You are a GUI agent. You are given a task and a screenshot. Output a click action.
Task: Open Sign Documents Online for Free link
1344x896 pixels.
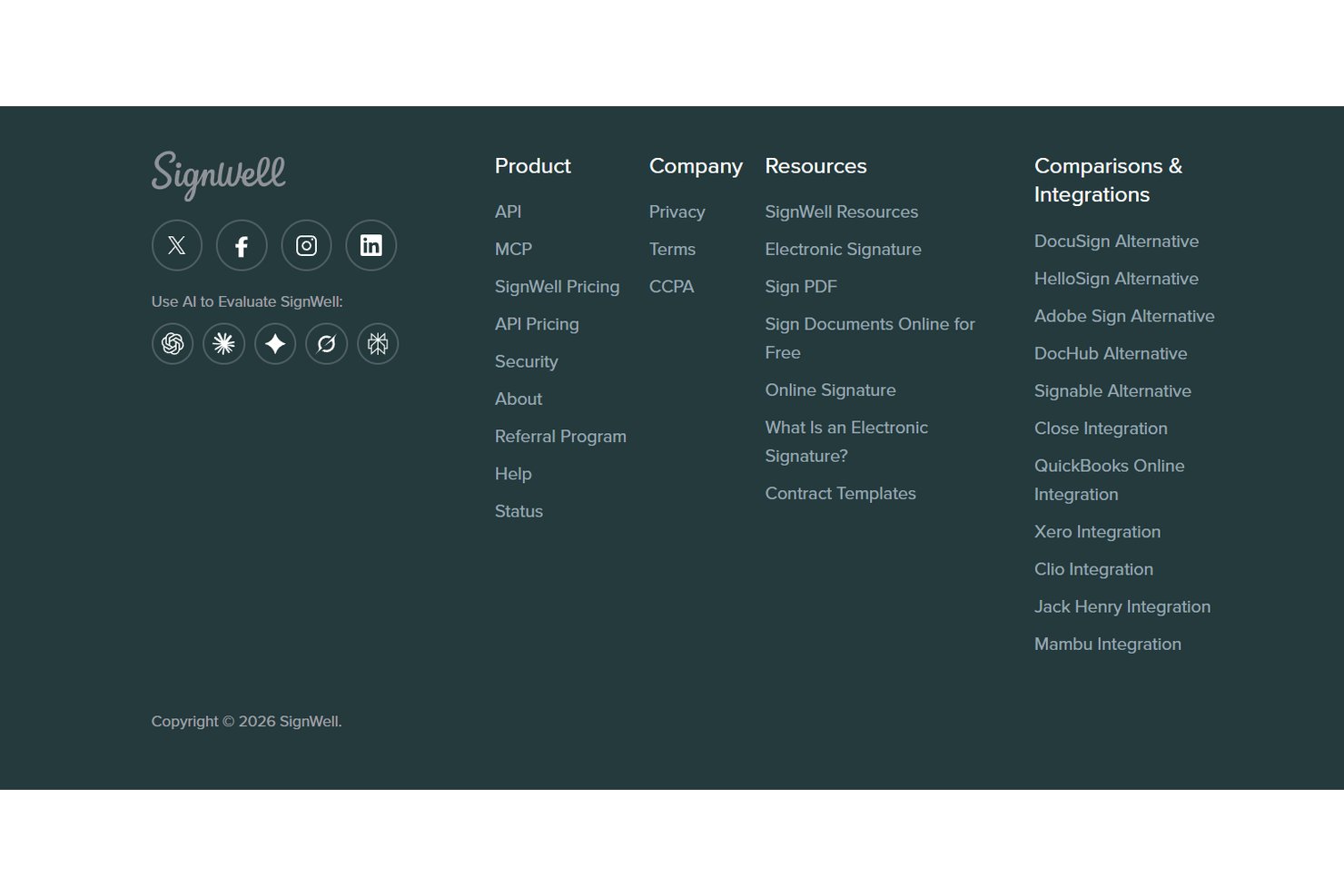[870, 338]
